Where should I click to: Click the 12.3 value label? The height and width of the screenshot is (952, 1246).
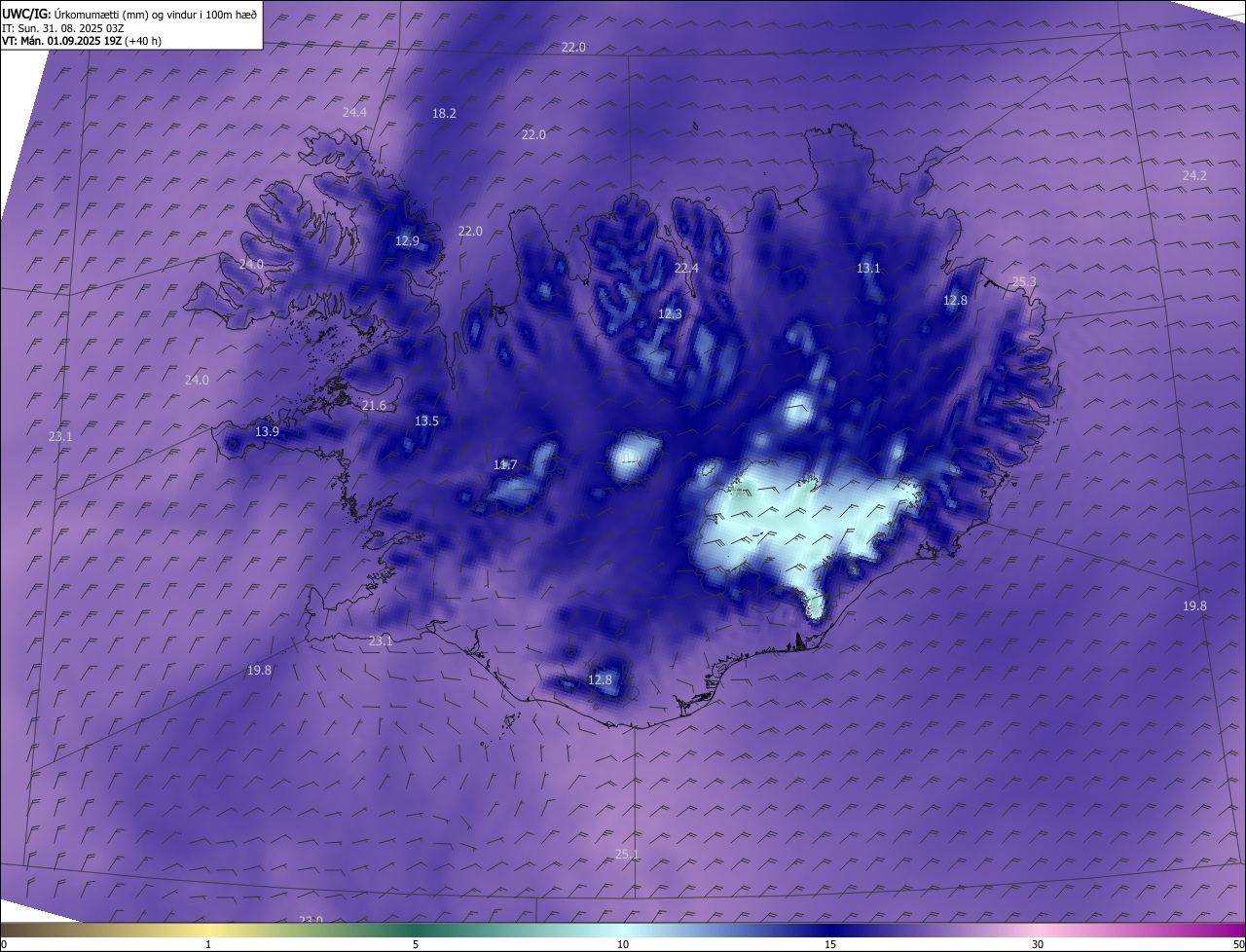tap(670, 314)
